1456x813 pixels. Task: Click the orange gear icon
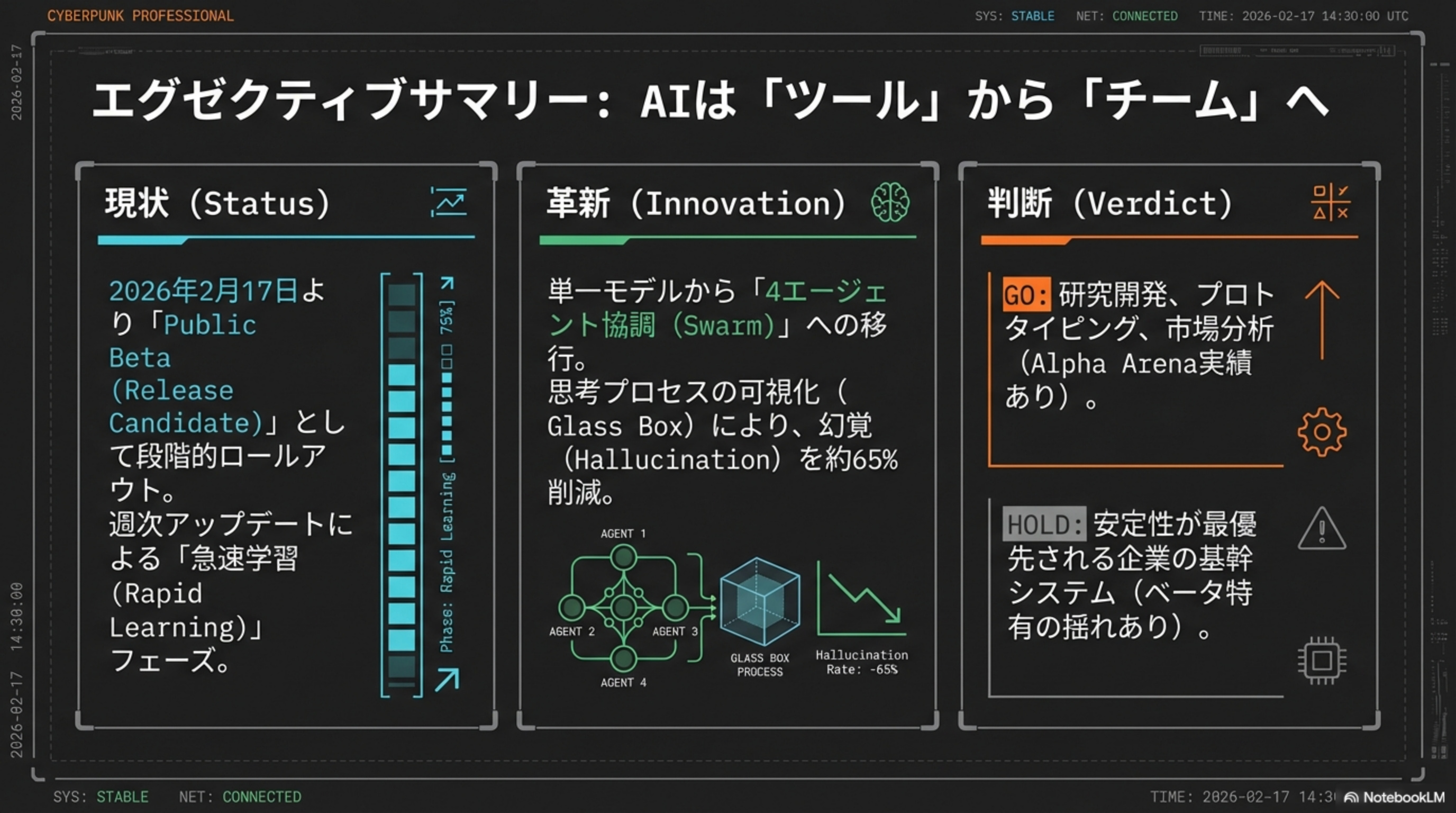click(x=1322, y=432)
